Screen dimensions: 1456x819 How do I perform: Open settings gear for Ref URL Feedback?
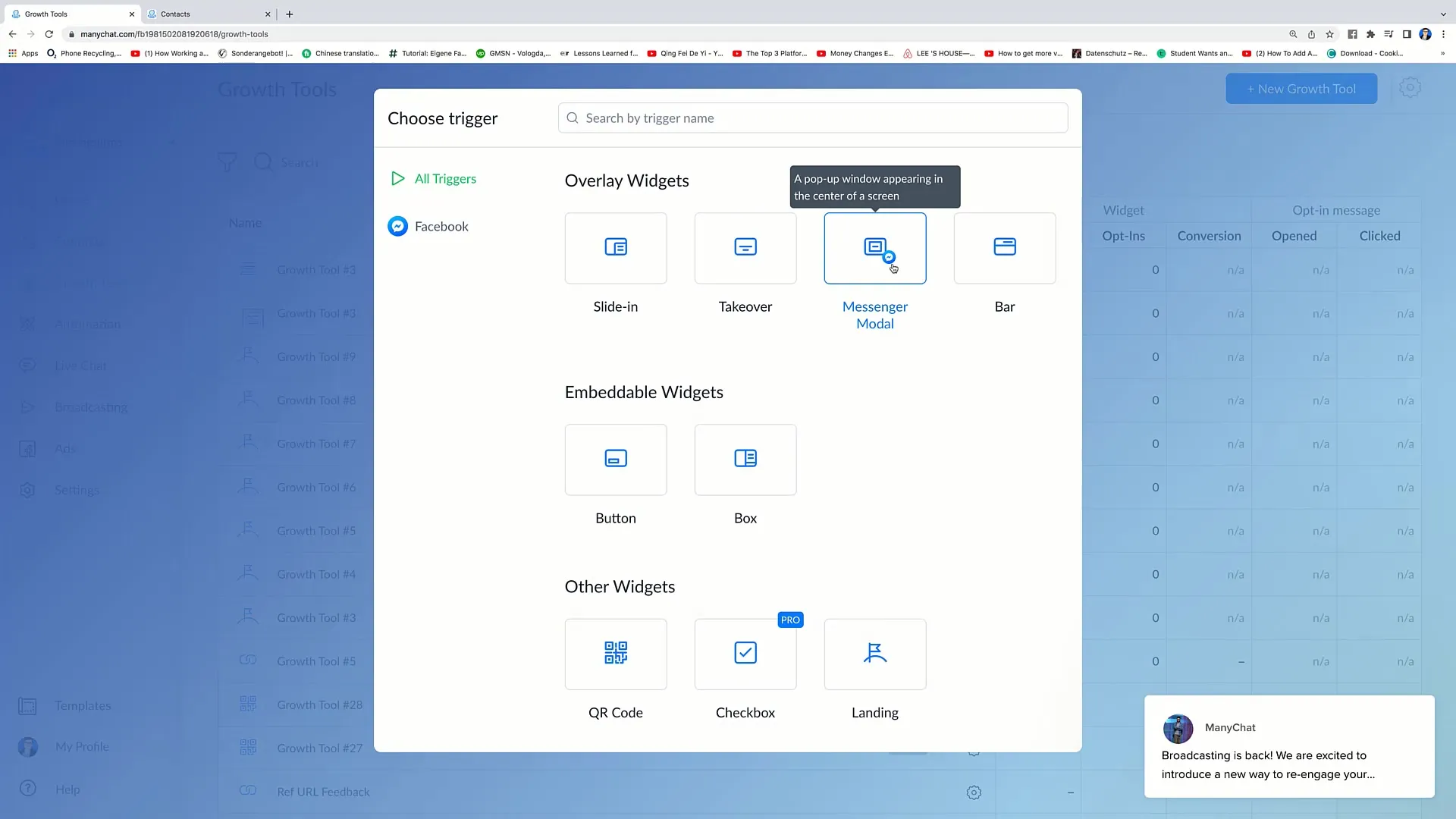pyautogui.click(x=974, y=792)
